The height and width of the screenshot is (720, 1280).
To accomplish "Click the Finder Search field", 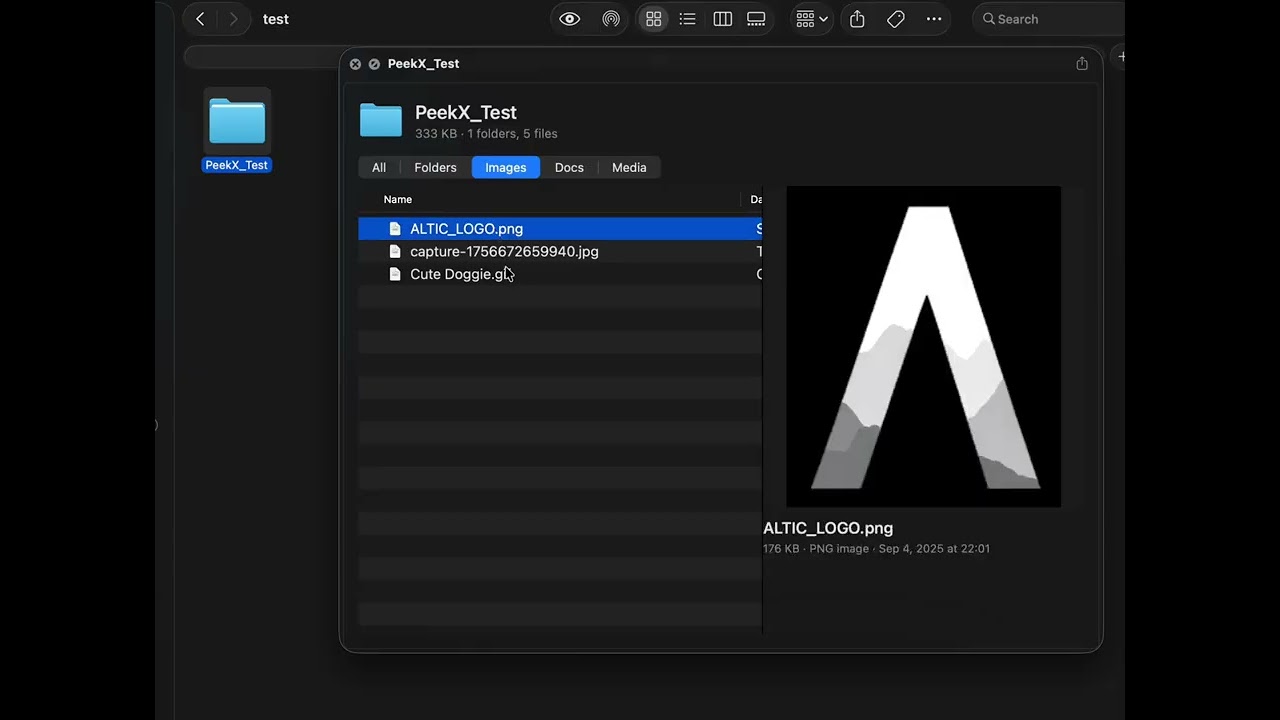I will click(x=1050, y=19).
